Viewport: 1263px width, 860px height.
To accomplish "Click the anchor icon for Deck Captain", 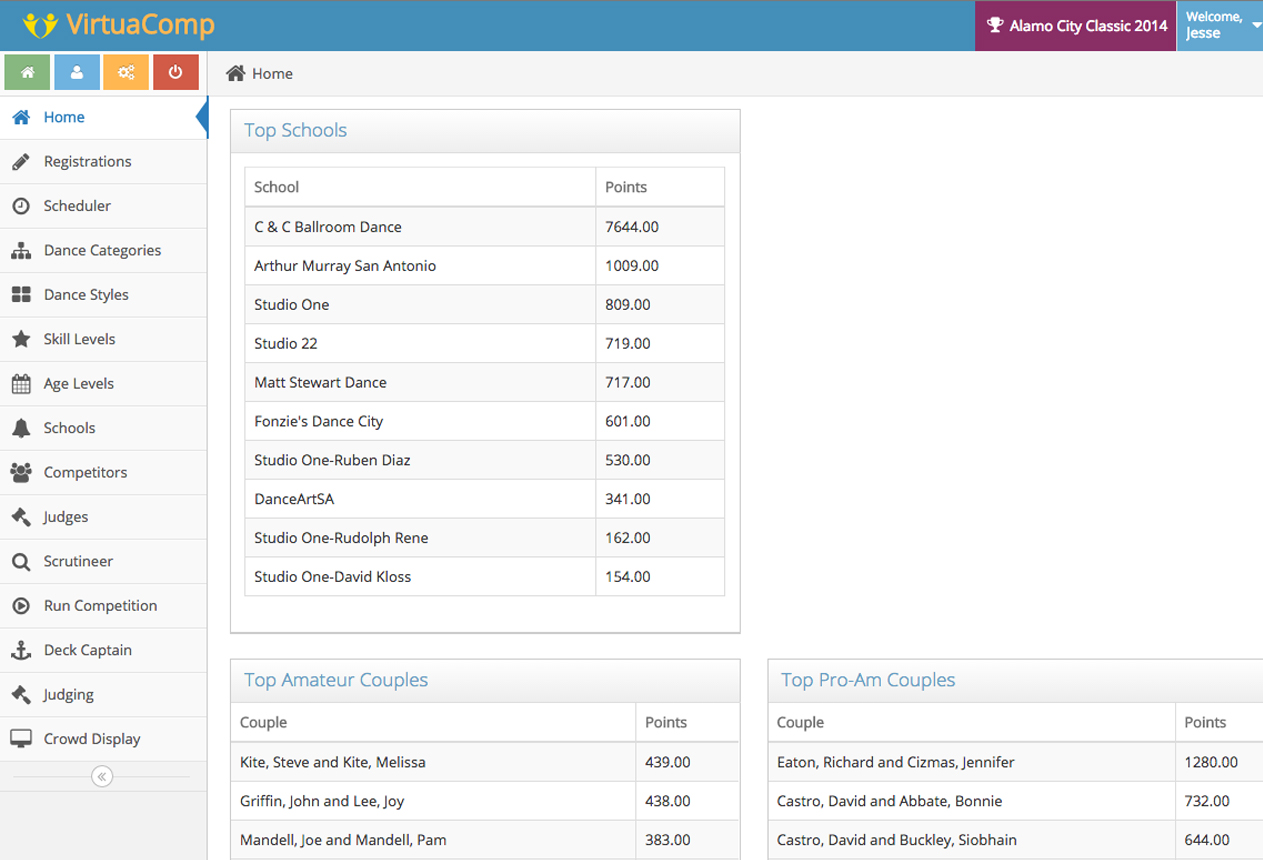I will 21,650.
